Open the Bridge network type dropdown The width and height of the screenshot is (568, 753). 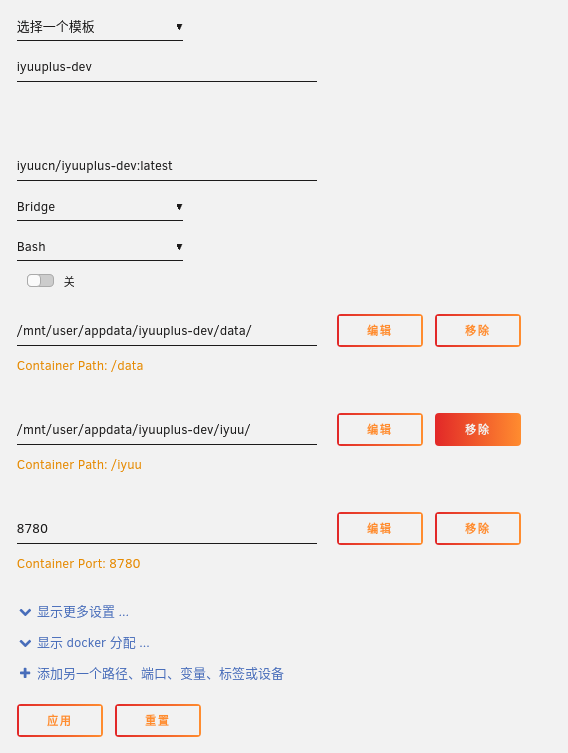[x=100, y=207]
